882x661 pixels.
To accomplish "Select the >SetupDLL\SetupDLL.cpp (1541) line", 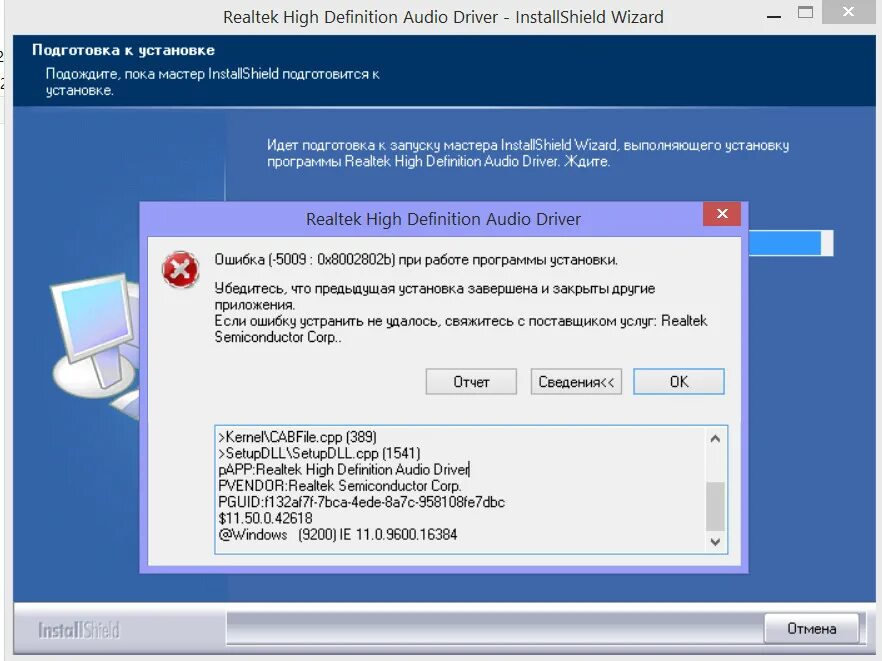I will pyautogui.click(x=319, y=453).
